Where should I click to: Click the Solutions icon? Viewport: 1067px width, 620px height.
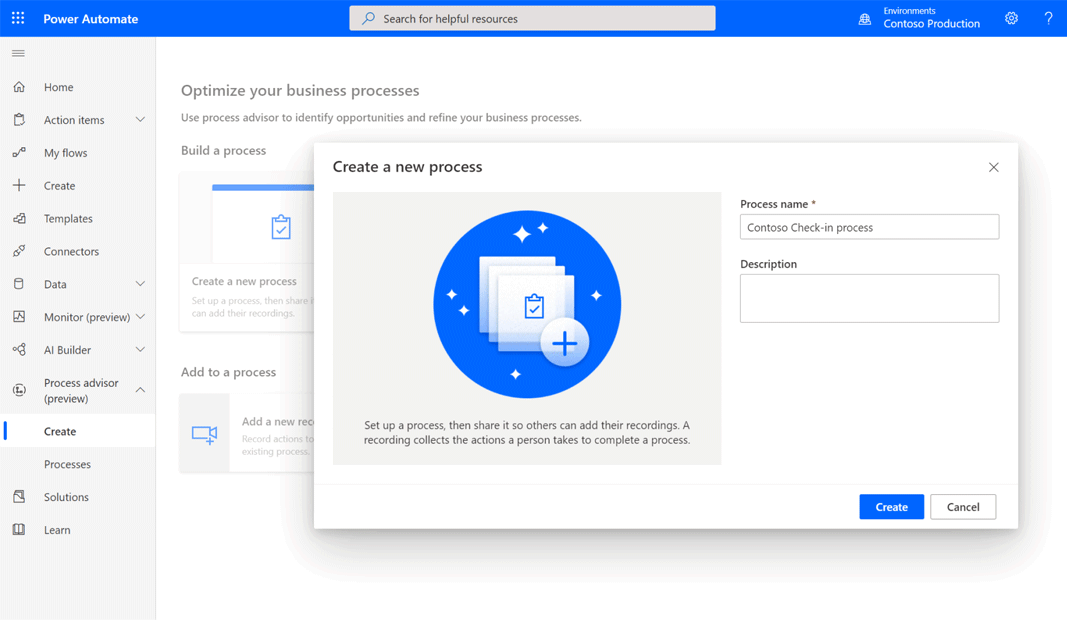[x=19, y=497]
